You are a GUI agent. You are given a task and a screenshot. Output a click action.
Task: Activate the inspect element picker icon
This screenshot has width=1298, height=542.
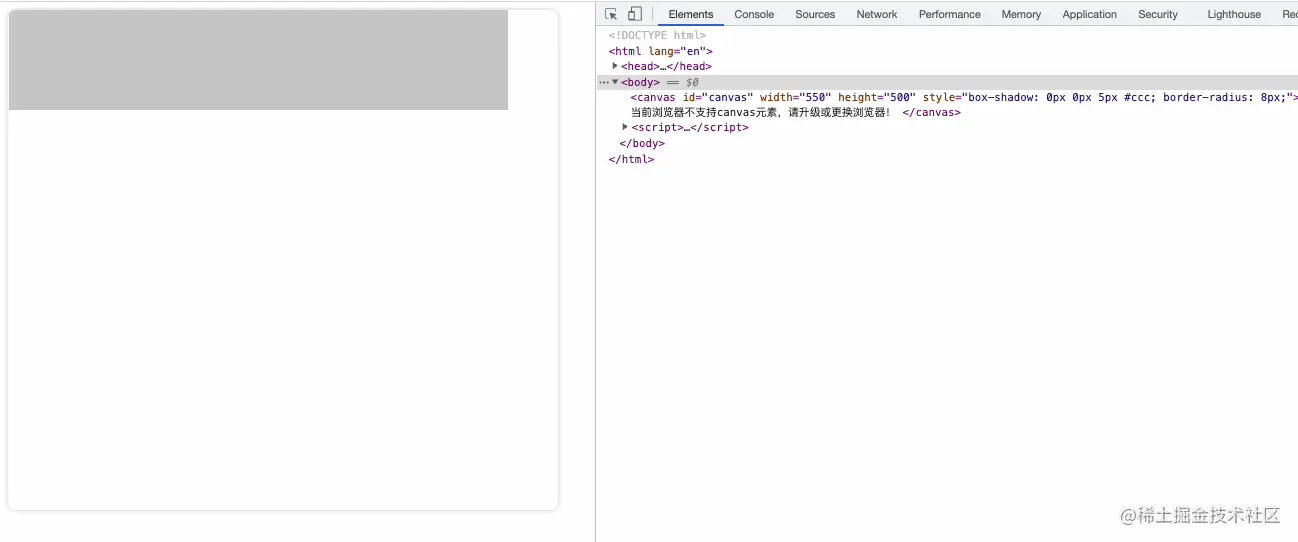pyautogui.click(x=611, y=14)
